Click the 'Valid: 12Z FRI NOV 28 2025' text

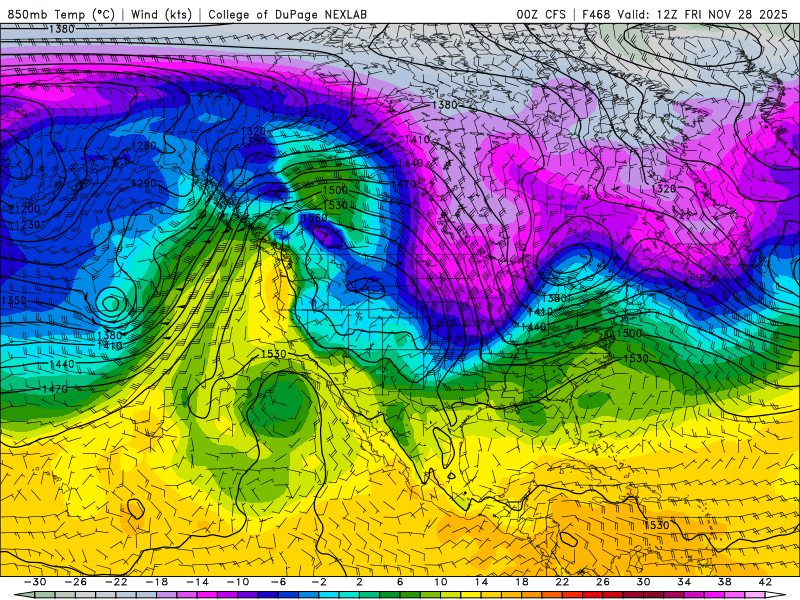pos(703,14)
